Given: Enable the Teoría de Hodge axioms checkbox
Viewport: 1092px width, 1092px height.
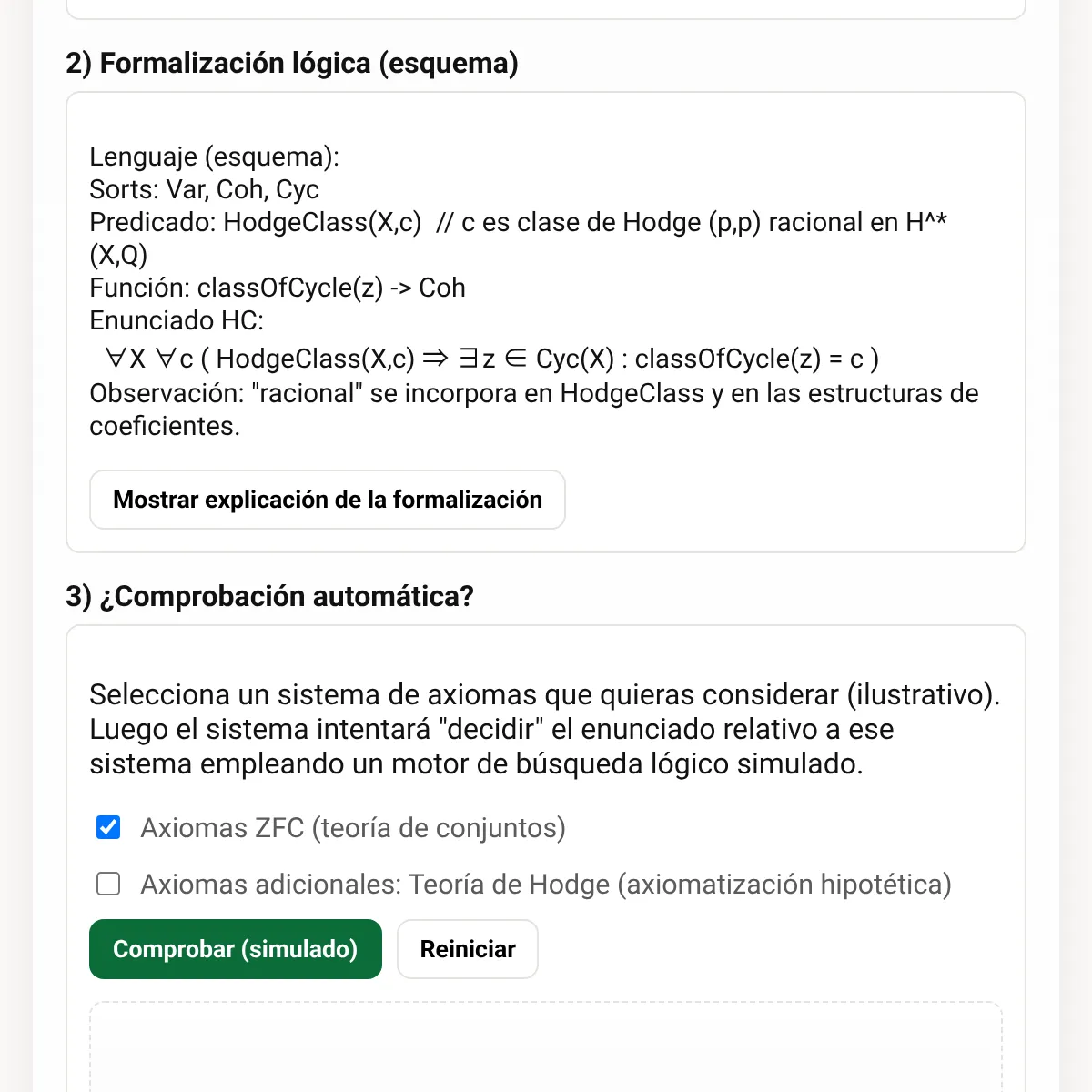Looking at the screenshot, I should (x=108, y=884).
